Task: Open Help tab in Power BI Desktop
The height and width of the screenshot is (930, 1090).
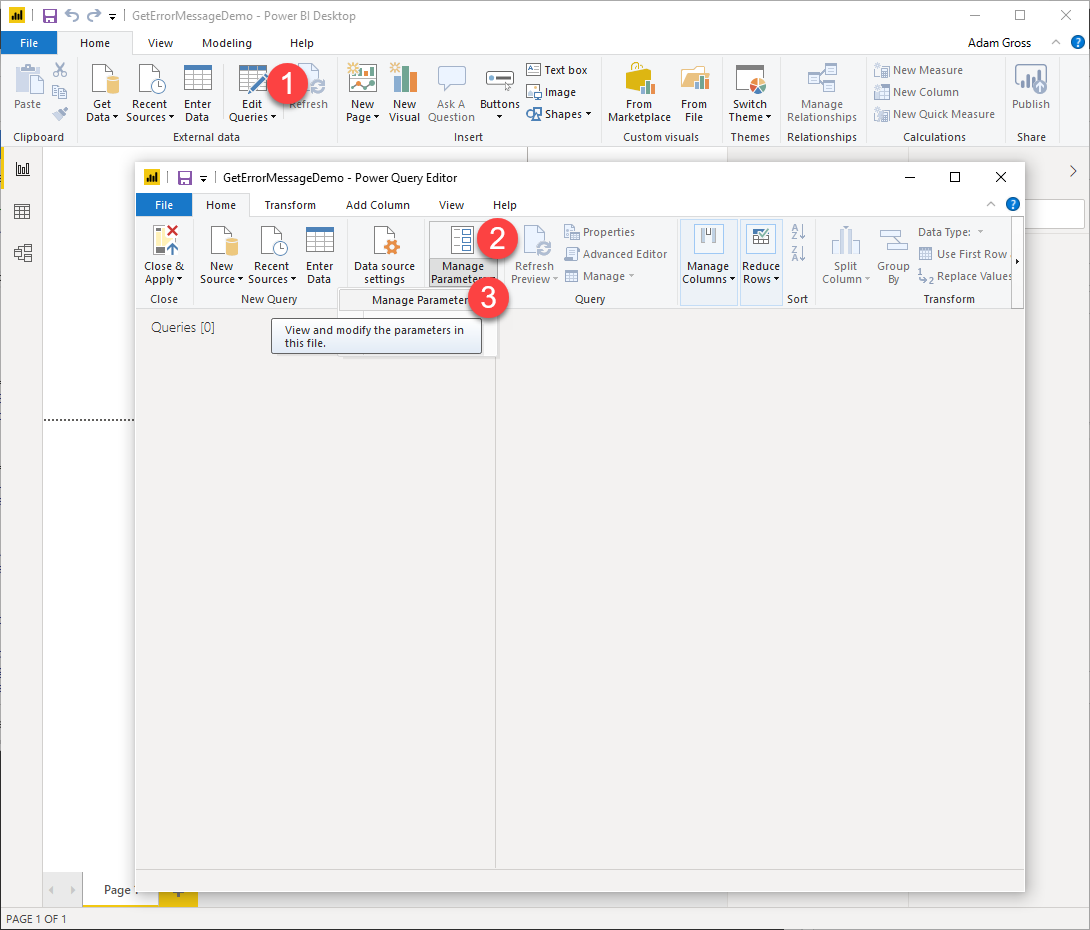Action: pos(302,43)
